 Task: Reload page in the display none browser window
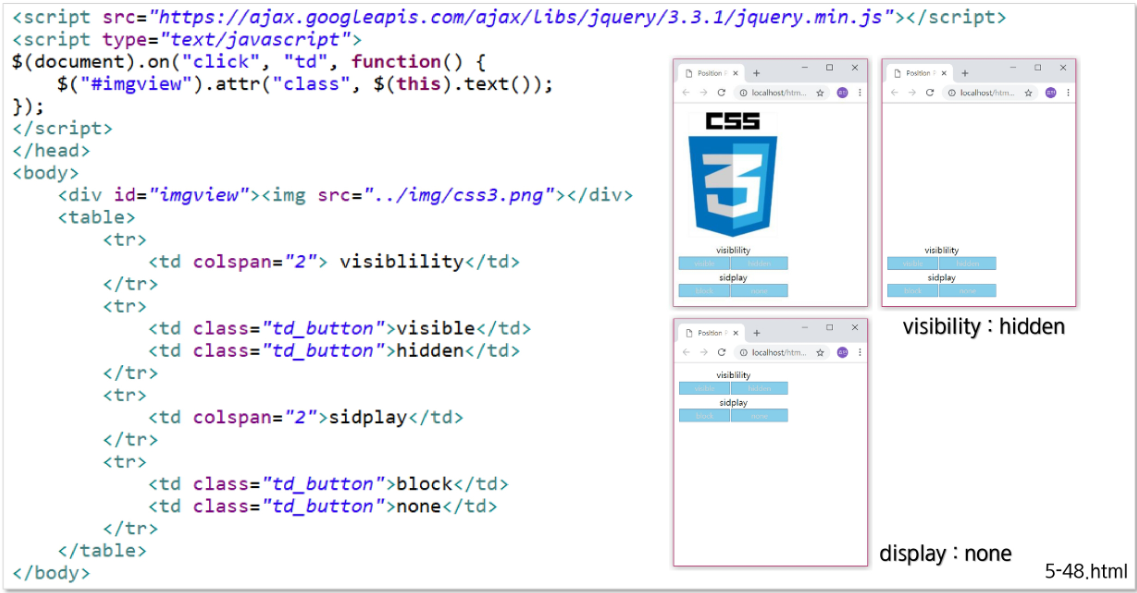click(x=722, y=352)
